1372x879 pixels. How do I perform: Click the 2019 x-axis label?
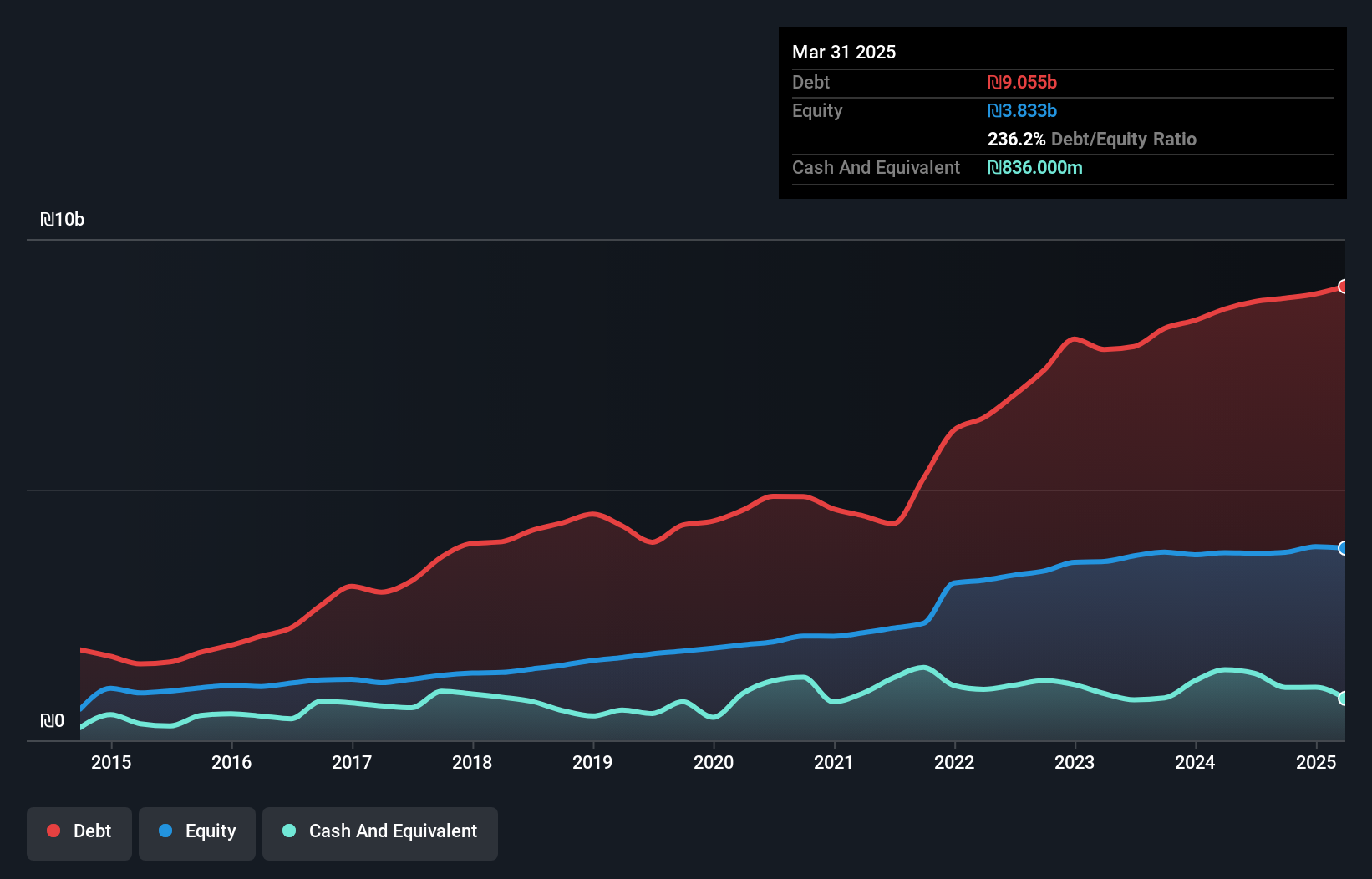pos(592,762)
